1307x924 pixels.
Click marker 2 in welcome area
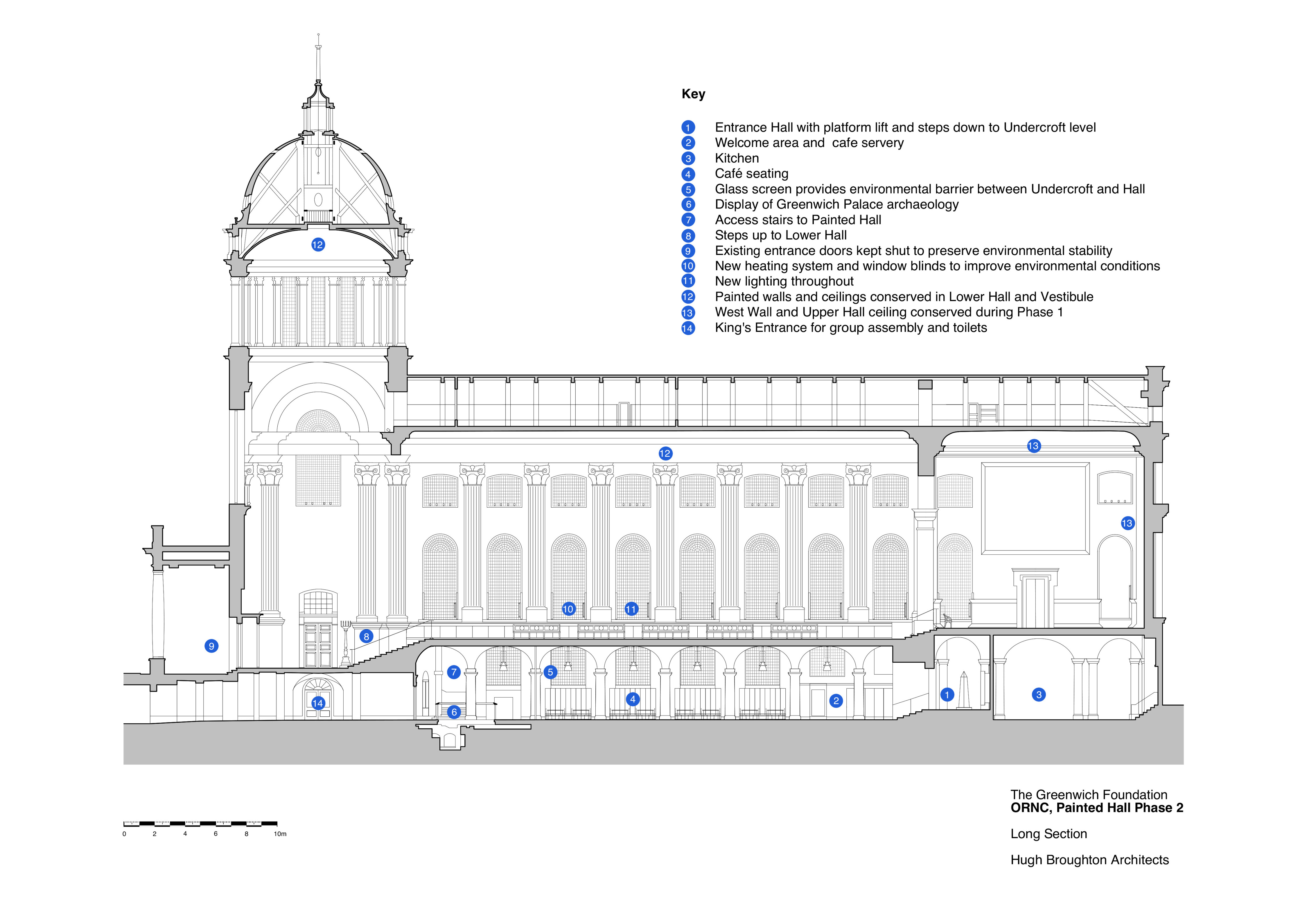tap(836, 700)
